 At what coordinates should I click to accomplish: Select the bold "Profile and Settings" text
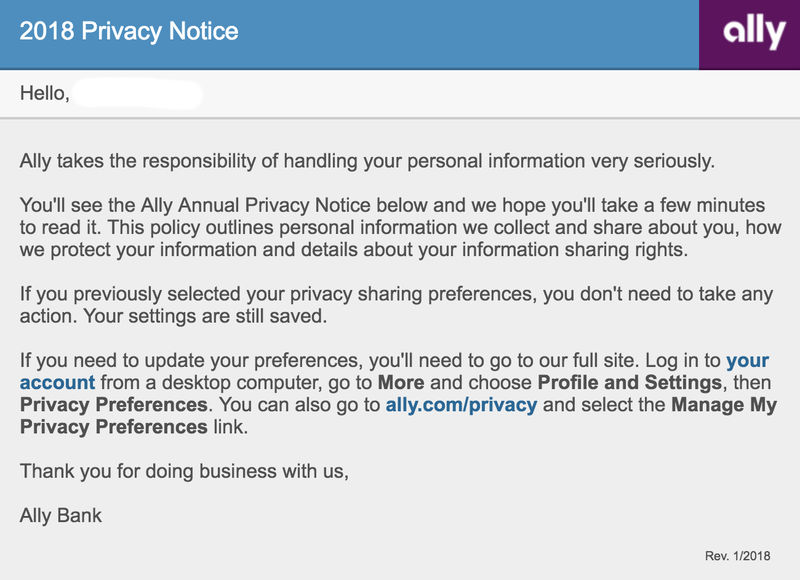coord(629,382)
